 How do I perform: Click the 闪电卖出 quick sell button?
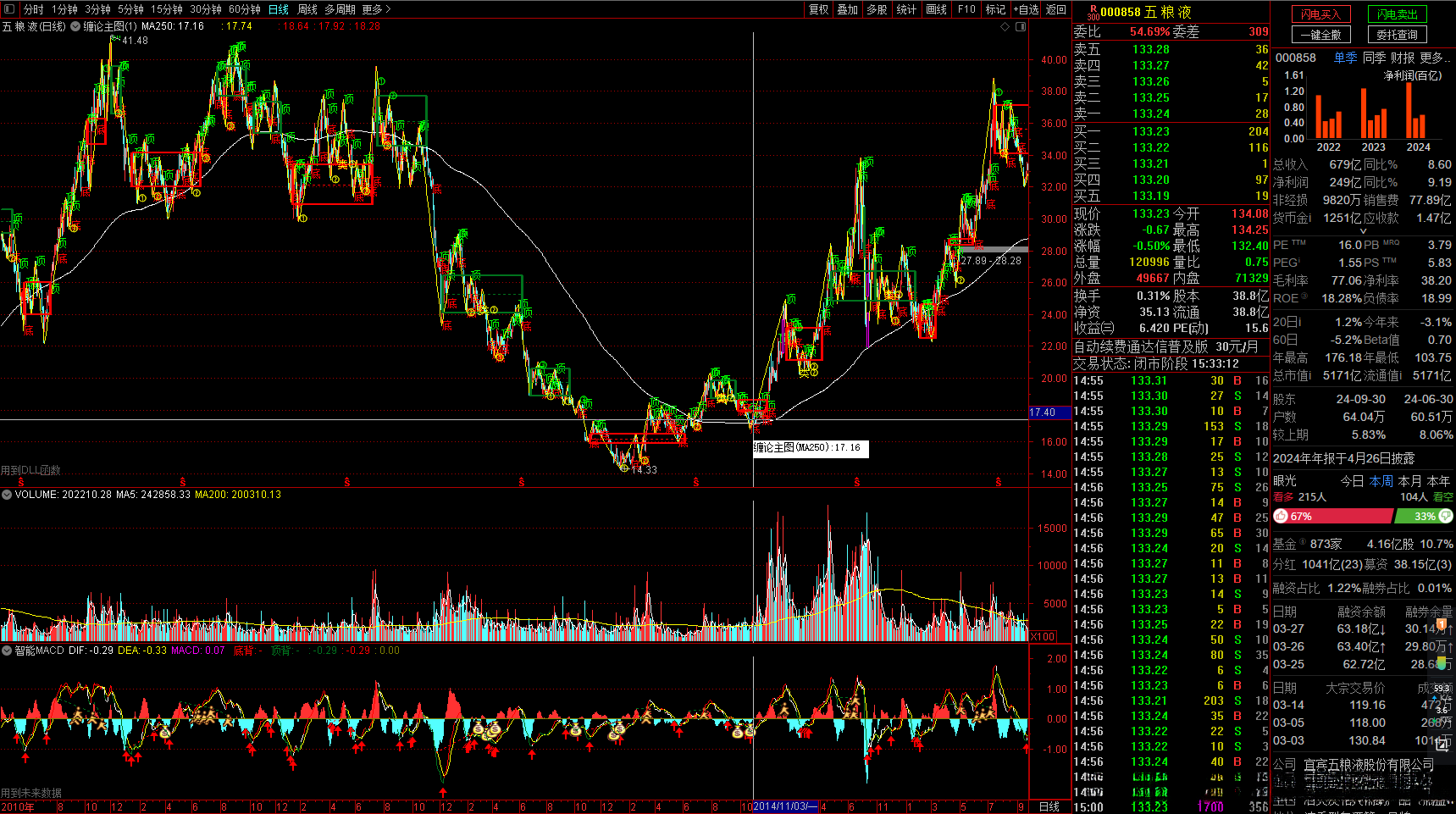click(1397, 14)
